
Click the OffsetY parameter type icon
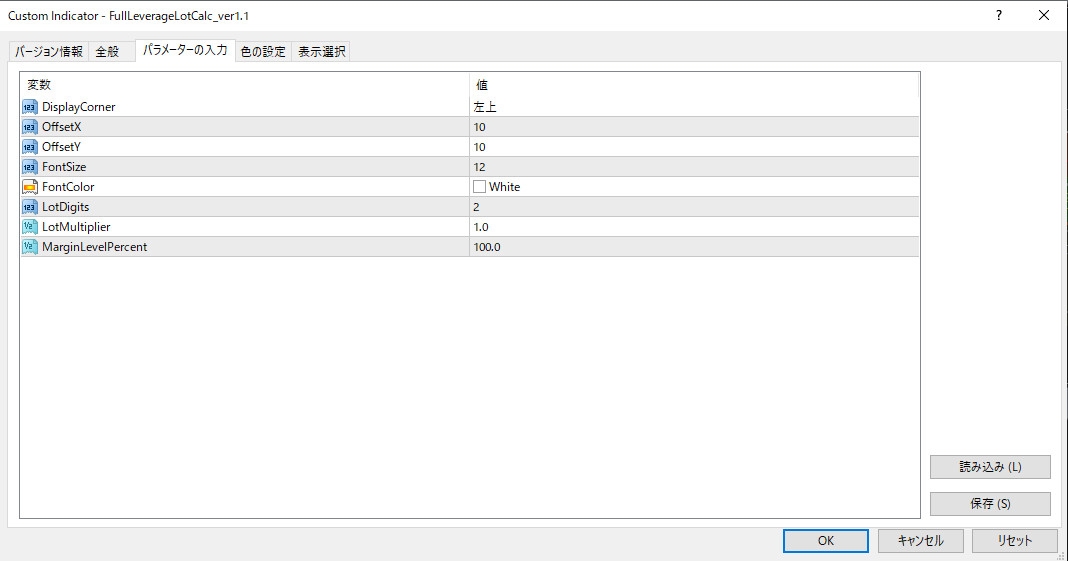click(29, 147)
